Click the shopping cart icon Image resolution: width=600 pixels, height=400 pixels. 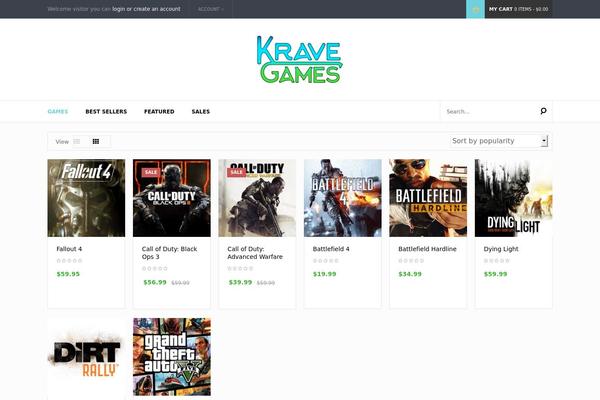475,9
